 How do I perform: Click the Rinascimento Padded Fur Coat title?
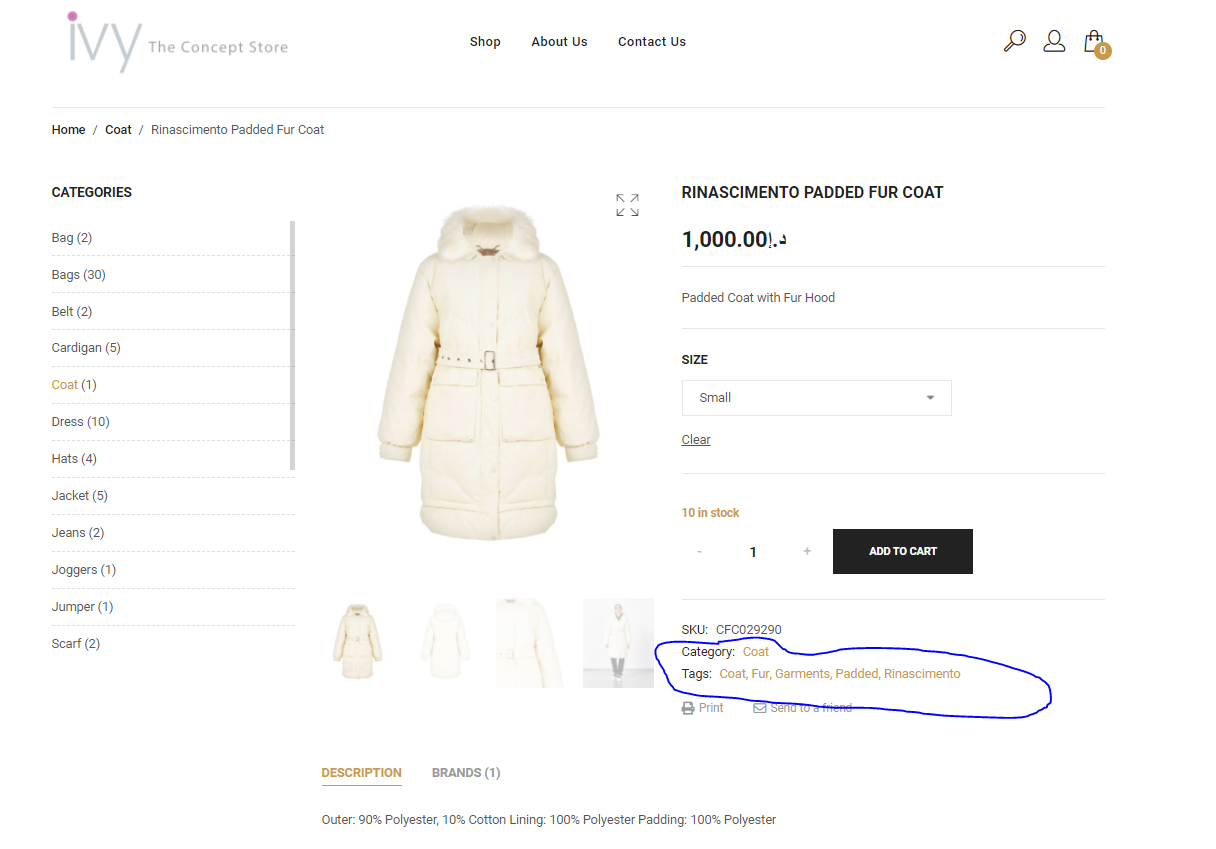pyautogui.click(x=812, y=193)
